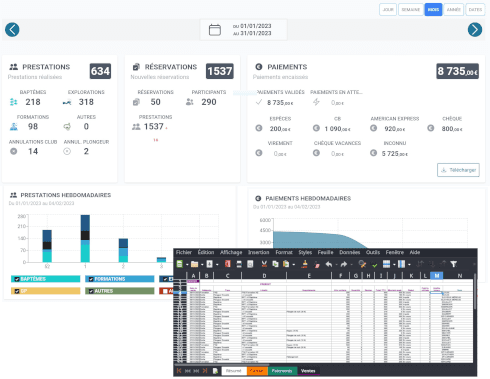Select the ANNÉE period button
Image resolution: width=490 pixels, height=379 pixels.
(x=454, y=10)
